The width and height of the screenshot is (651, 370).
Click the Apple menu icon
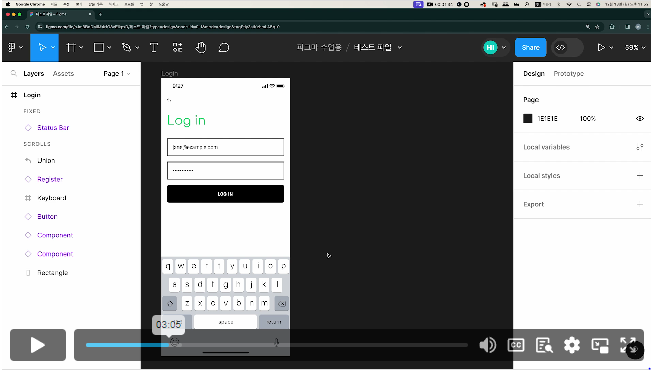click(x=8, y=4)
